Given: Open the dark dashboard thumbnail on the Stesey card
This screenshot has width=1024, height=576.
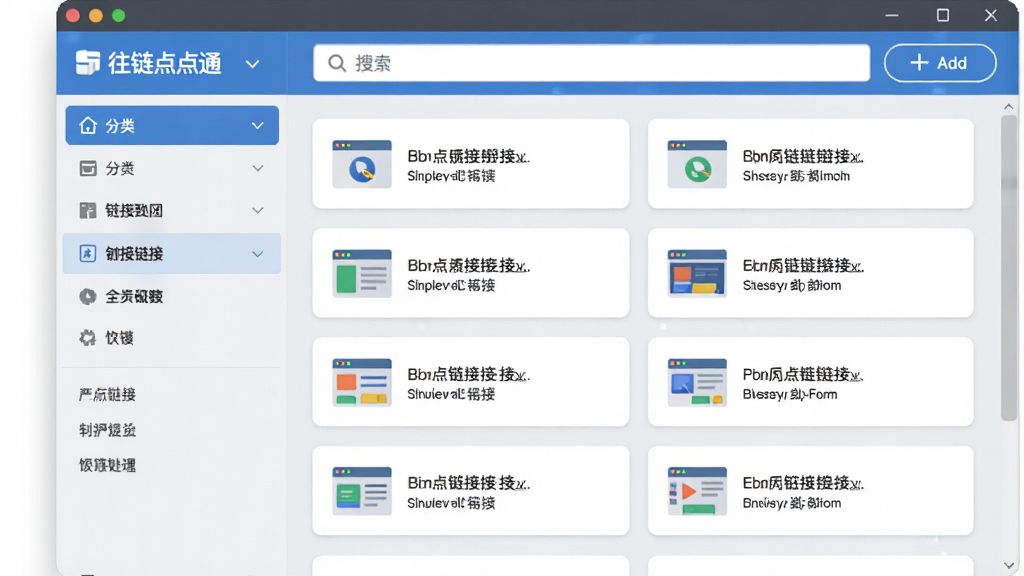Looking at the screenshot, I should click(697, 273).
